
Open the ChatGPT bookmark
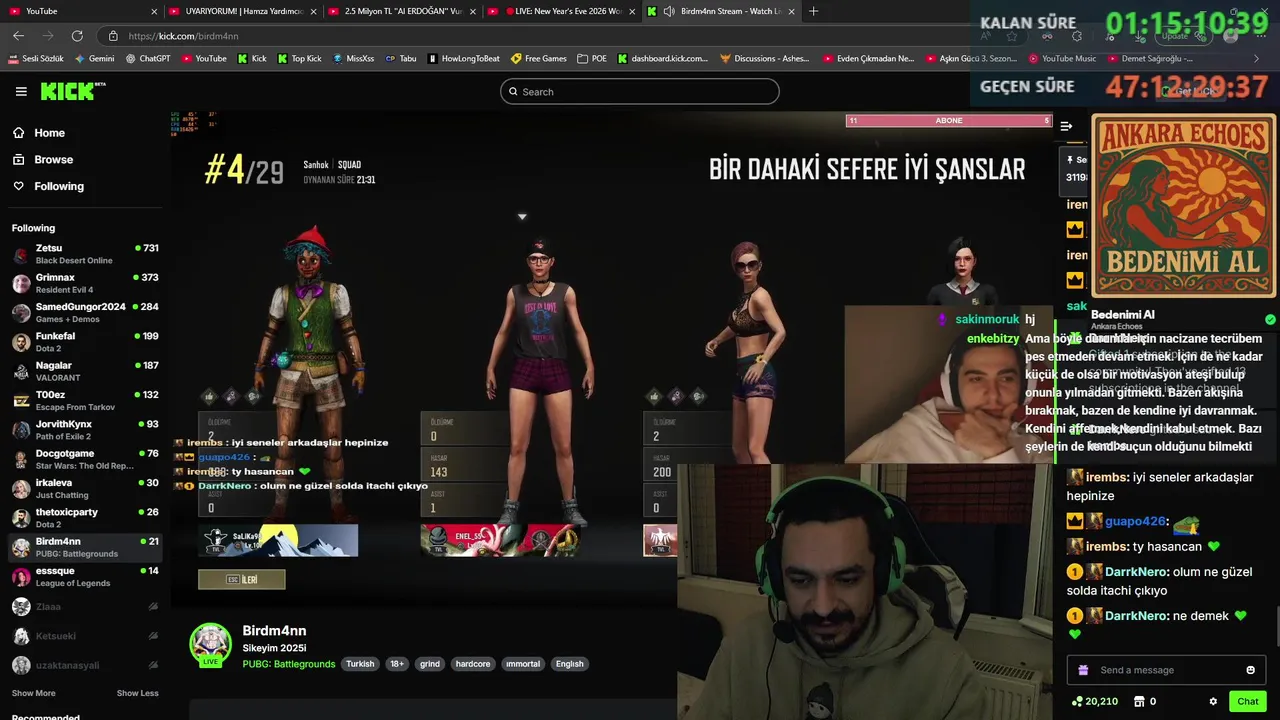click(148, 58)
